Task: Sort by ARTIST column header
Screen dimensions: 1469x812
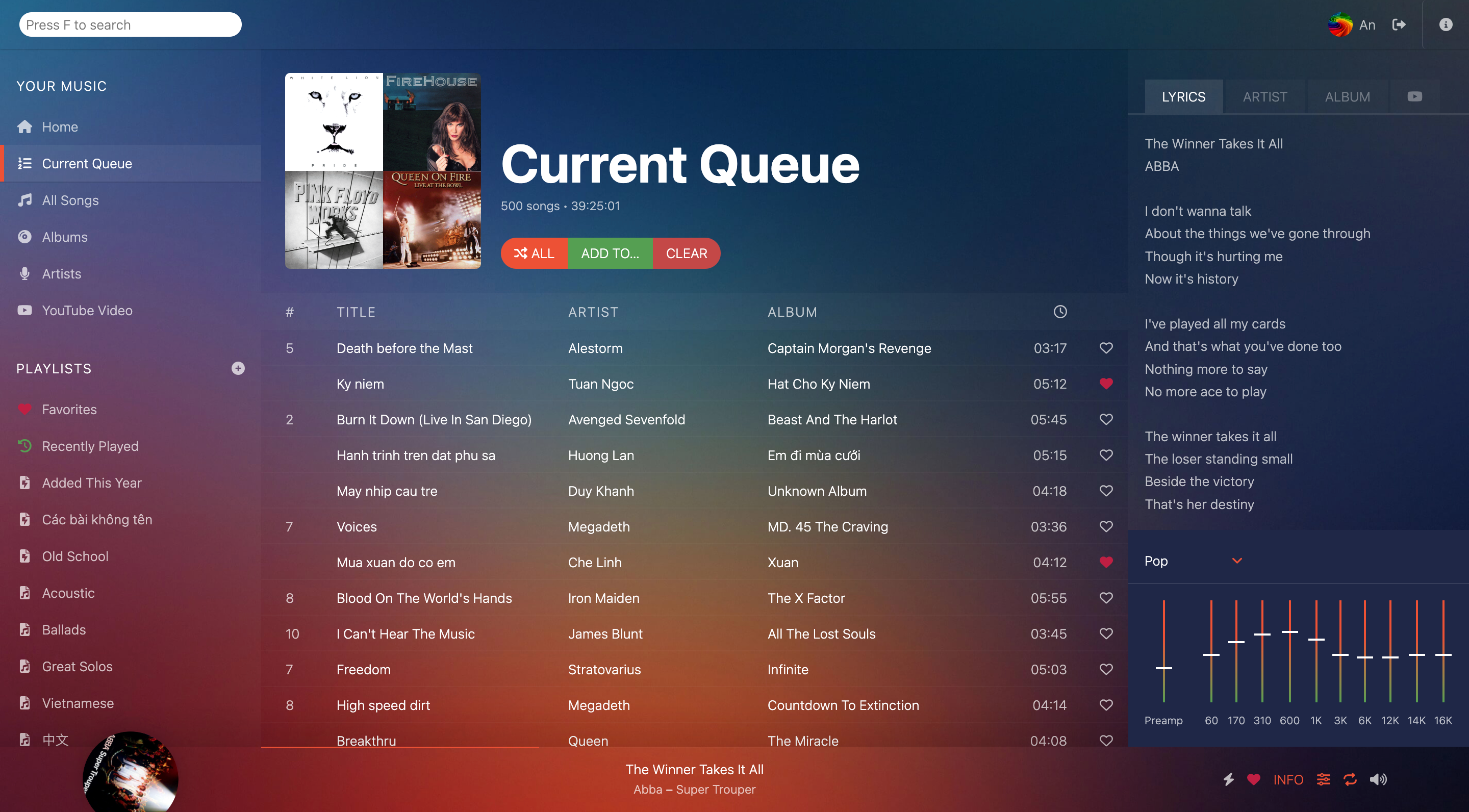Action: point(593,312)
